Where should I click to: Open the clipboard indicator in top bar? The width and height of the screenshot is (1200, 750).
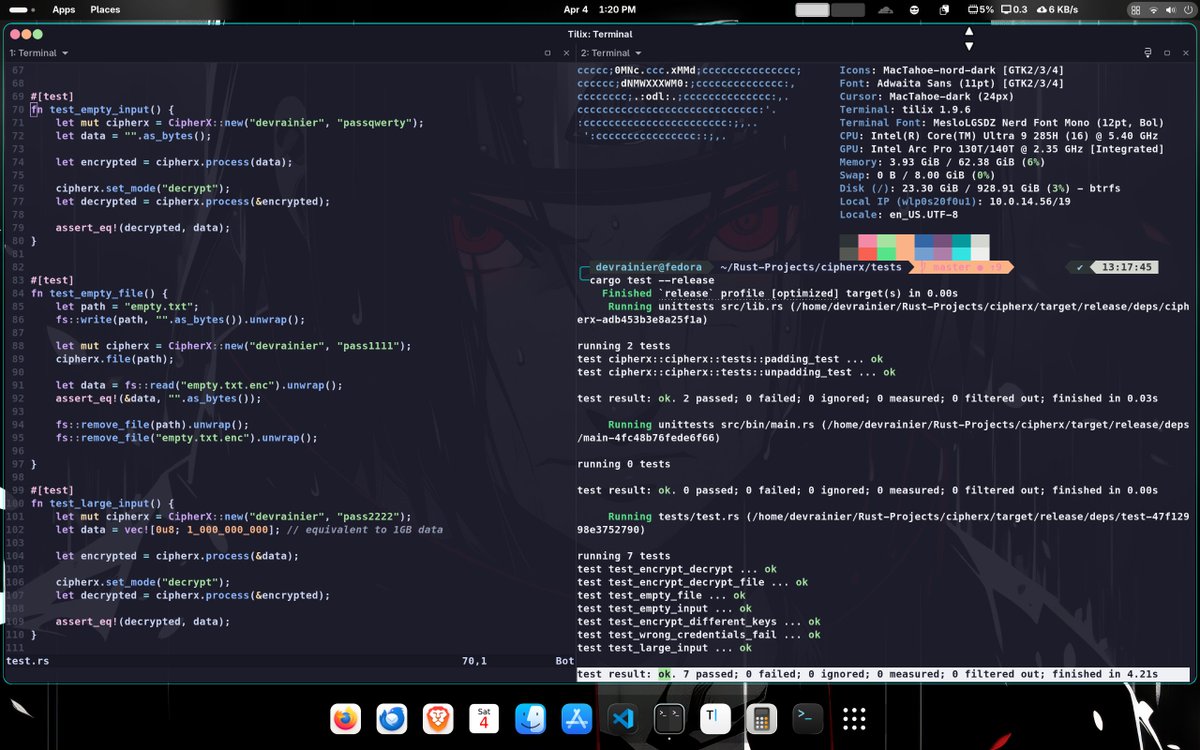tap(944, 10)
